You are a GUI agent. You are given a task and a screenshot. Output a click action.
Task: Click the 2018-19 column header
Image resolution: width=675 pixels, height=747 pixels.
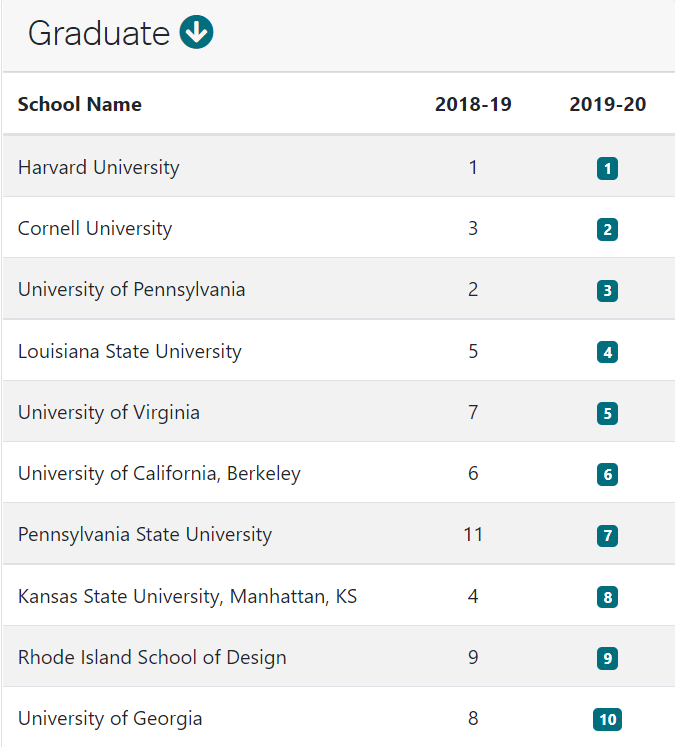pos(473,104)
